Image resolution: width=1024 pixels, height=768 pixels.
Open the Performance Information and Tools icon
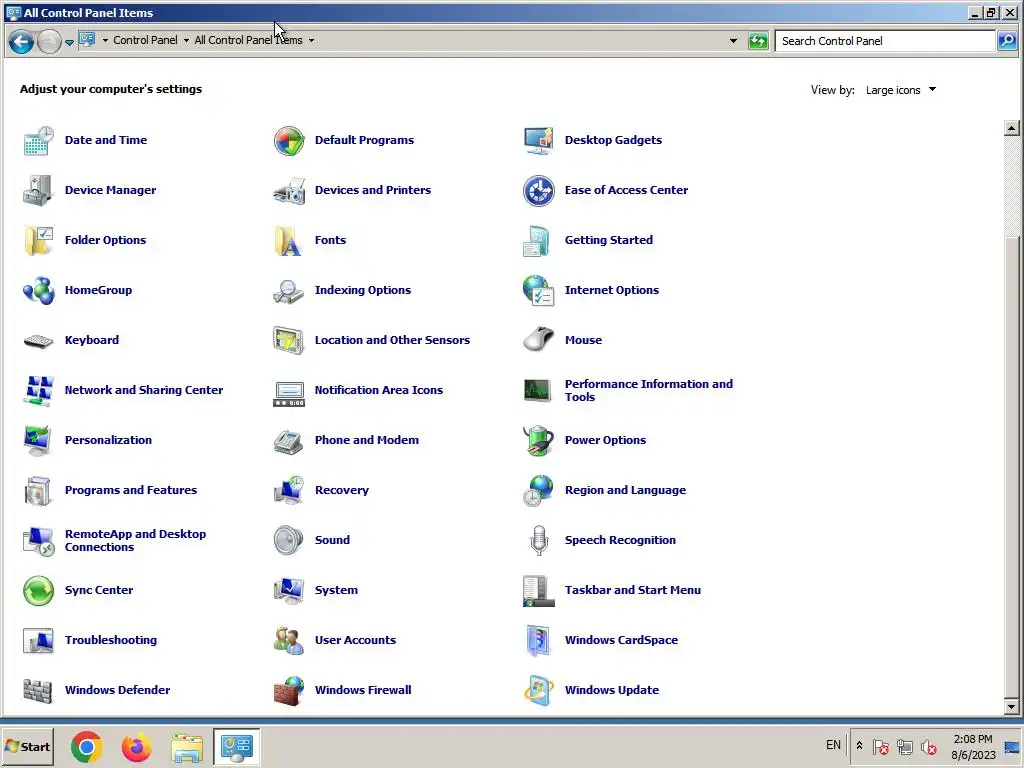click(x=539, y=391)
